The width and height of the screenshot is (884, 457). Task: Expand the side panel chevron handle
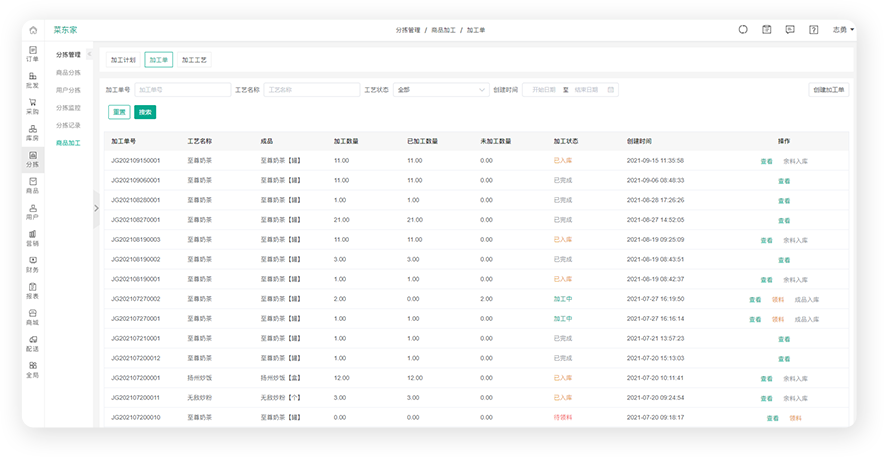[96, 208]
